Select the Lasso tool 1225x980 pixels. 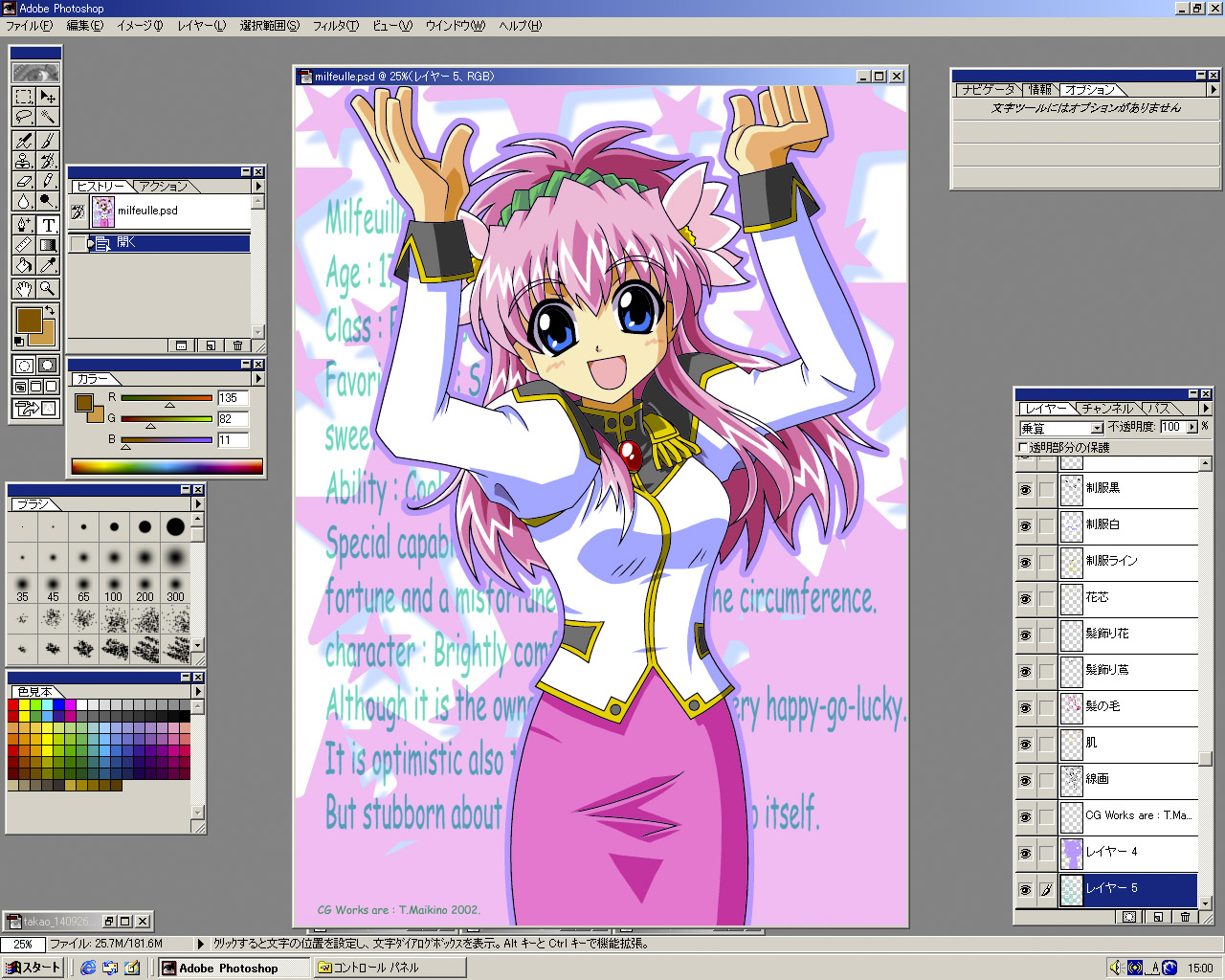point(24,117)
